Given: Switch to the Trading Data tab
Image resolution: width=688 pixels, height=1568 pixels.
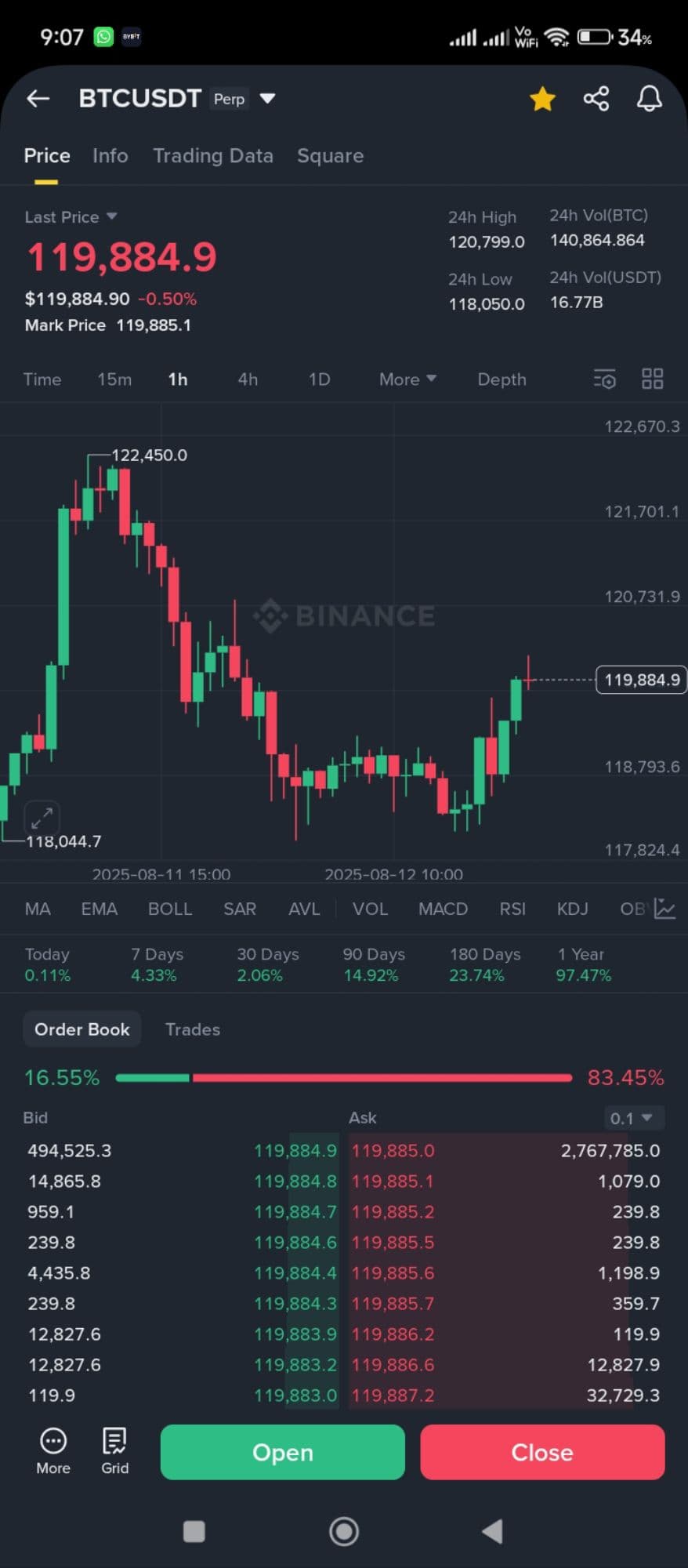Looking at the screenshot, I should (x=213, y=156).
